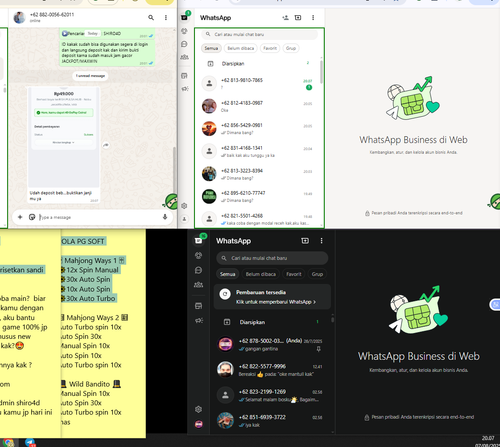
Task: Open Status icon in light WhatsApp sidebar
Action: [184, 31]
